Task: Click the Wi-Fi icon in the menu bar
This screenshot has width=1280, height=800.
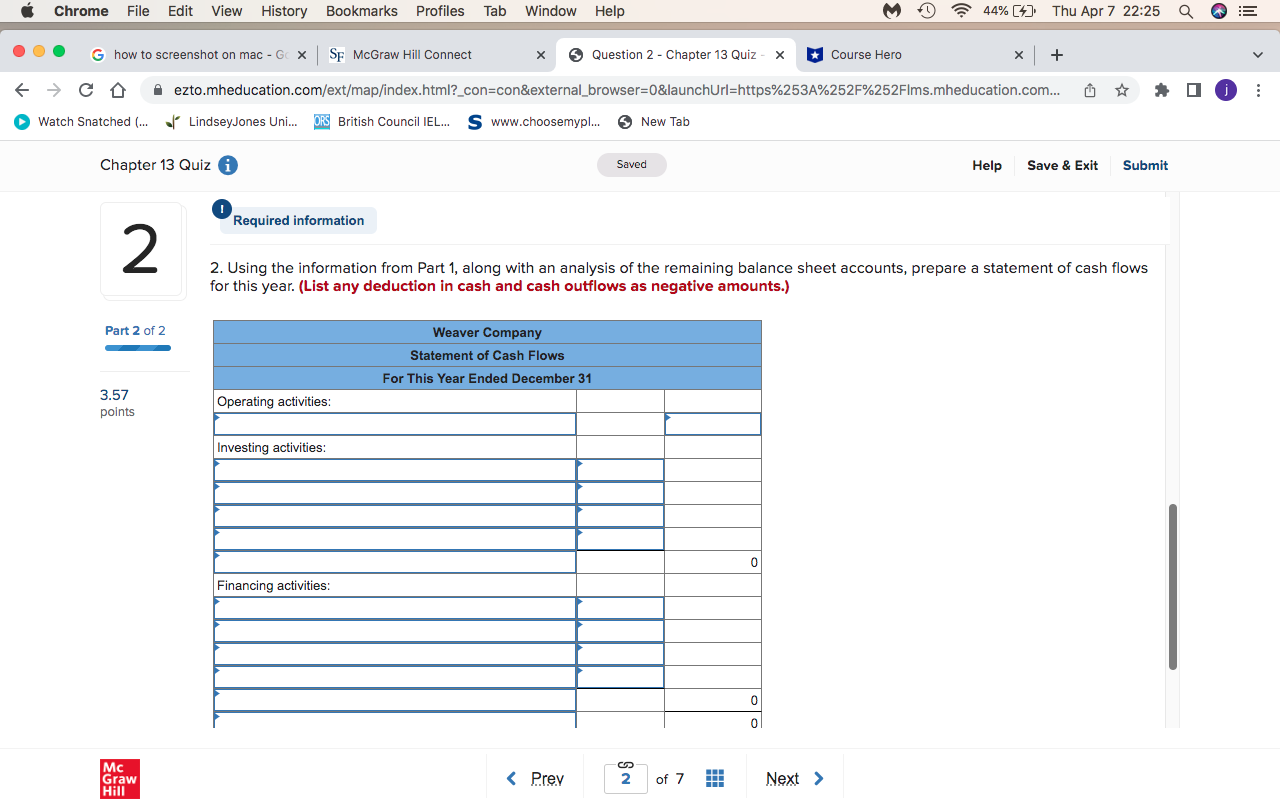Action: [959, 11]
